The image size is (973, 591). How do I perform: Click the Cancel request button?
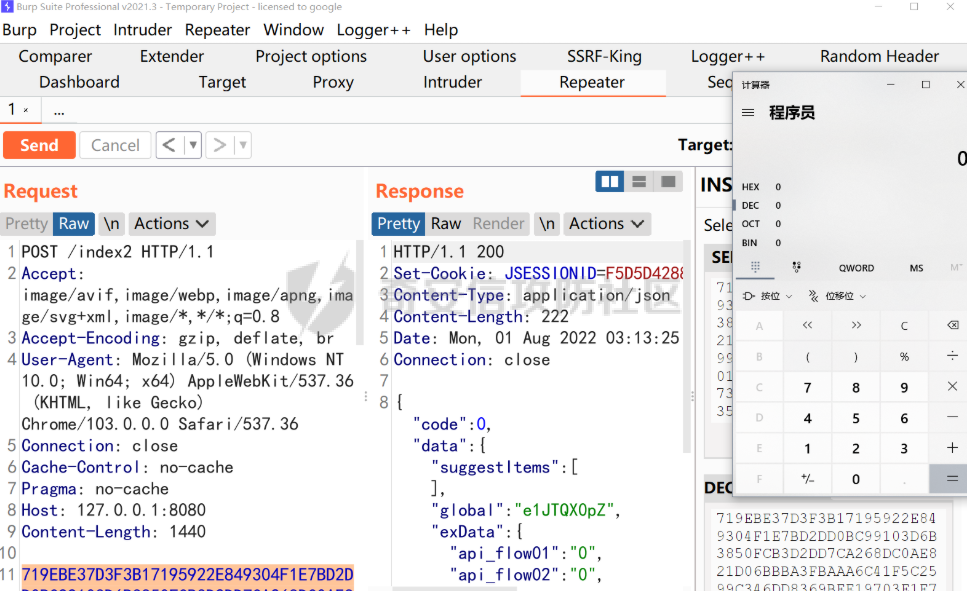[x=115, y=145]
